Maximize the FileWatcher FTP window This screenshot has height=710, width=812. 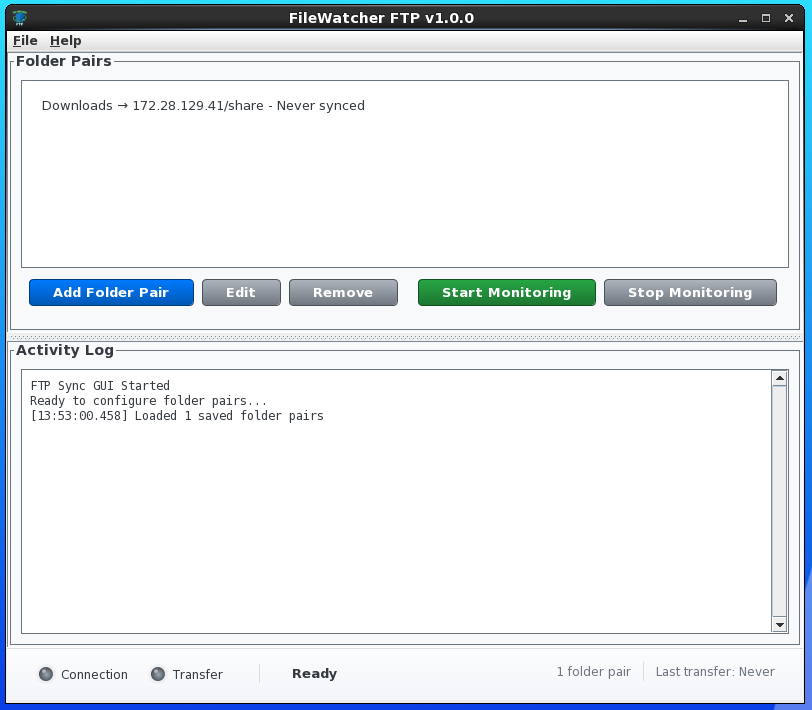point(766,18)
